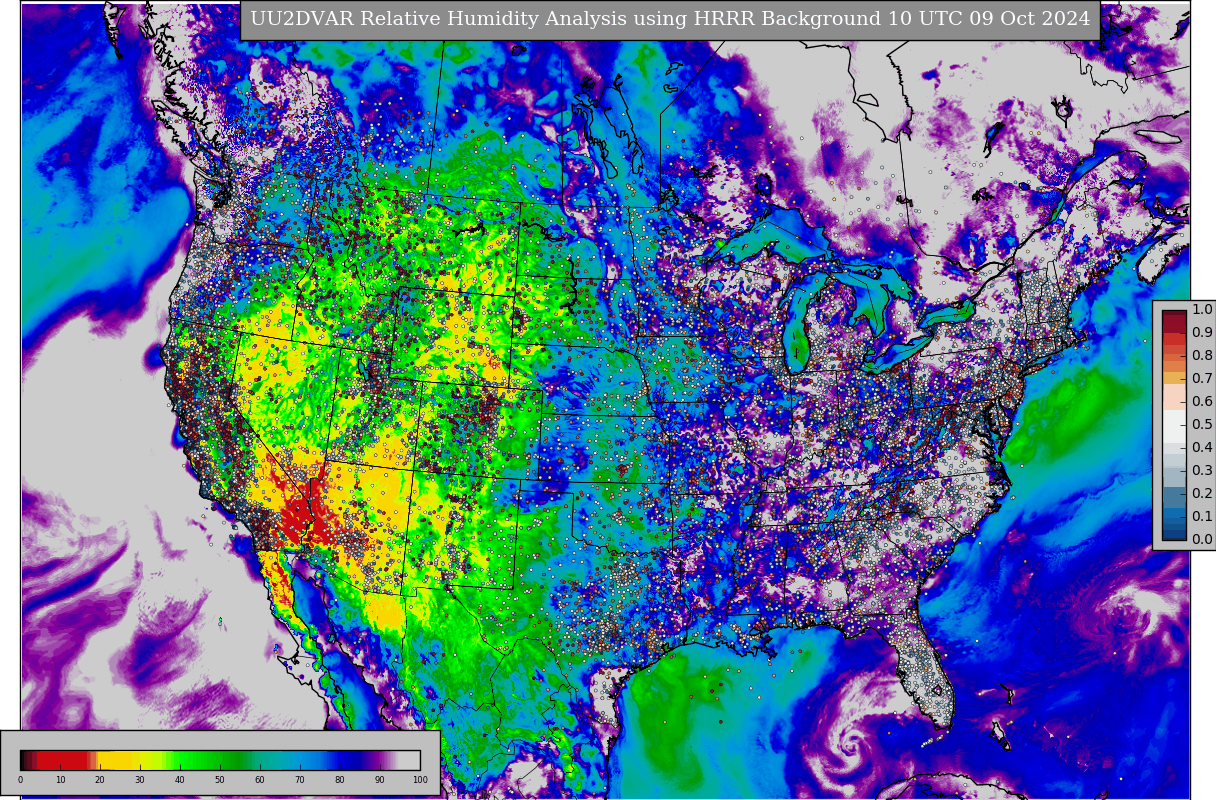
Task: Click the 30 tick on humidity colorbar
Action: click(140, 780)
